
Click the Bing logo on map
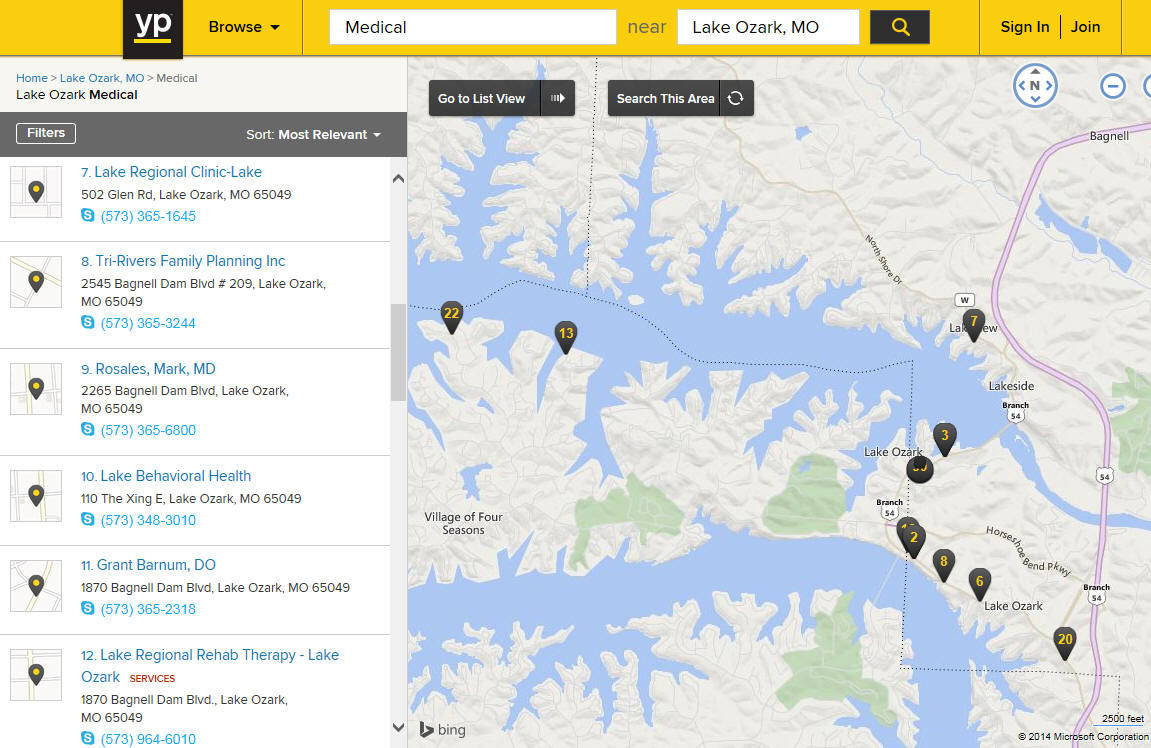click(443, 730)
